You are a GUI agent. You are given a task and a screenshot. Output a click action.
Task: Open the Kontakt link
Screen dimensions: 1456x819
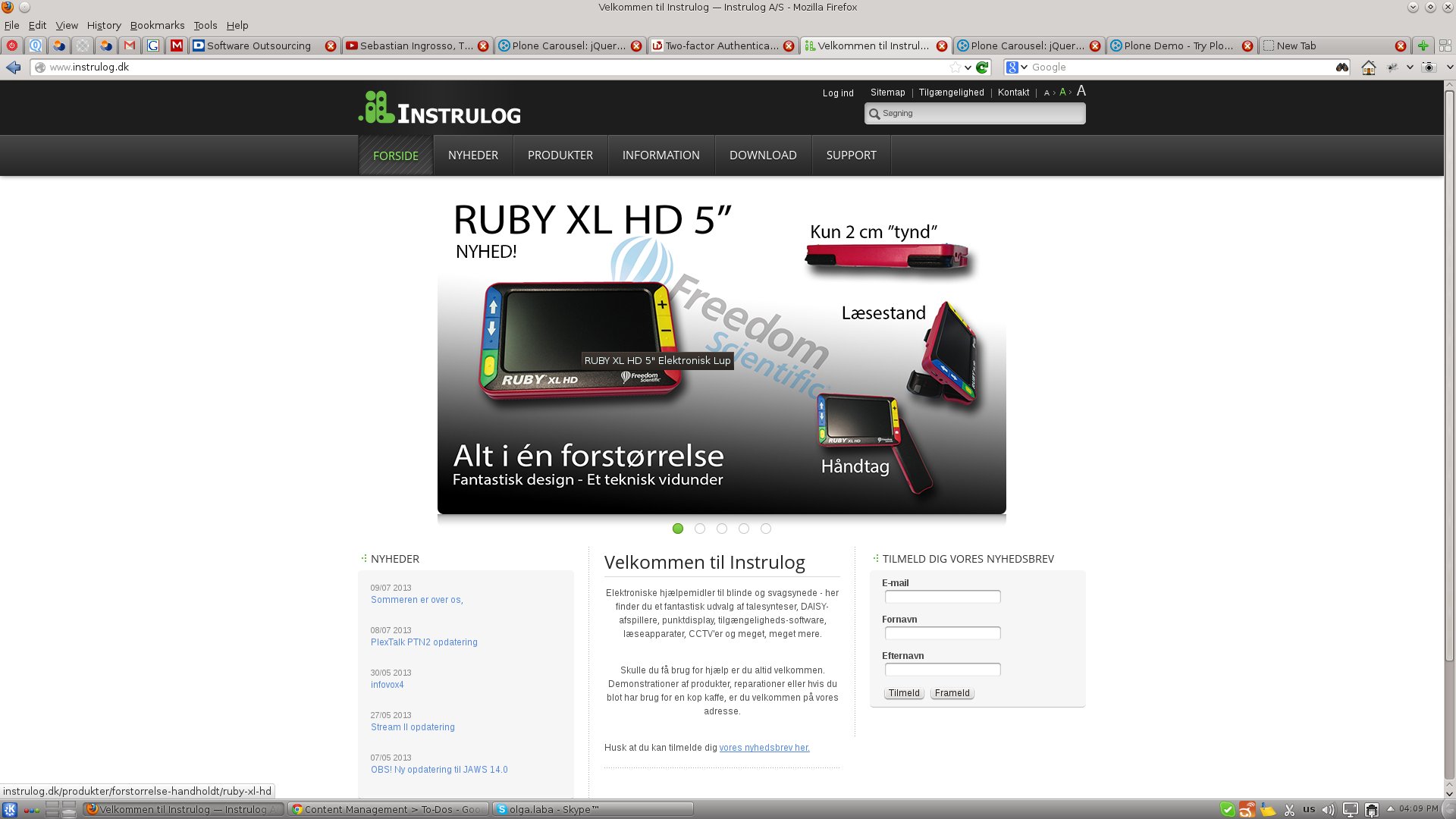pos(1013,93)
